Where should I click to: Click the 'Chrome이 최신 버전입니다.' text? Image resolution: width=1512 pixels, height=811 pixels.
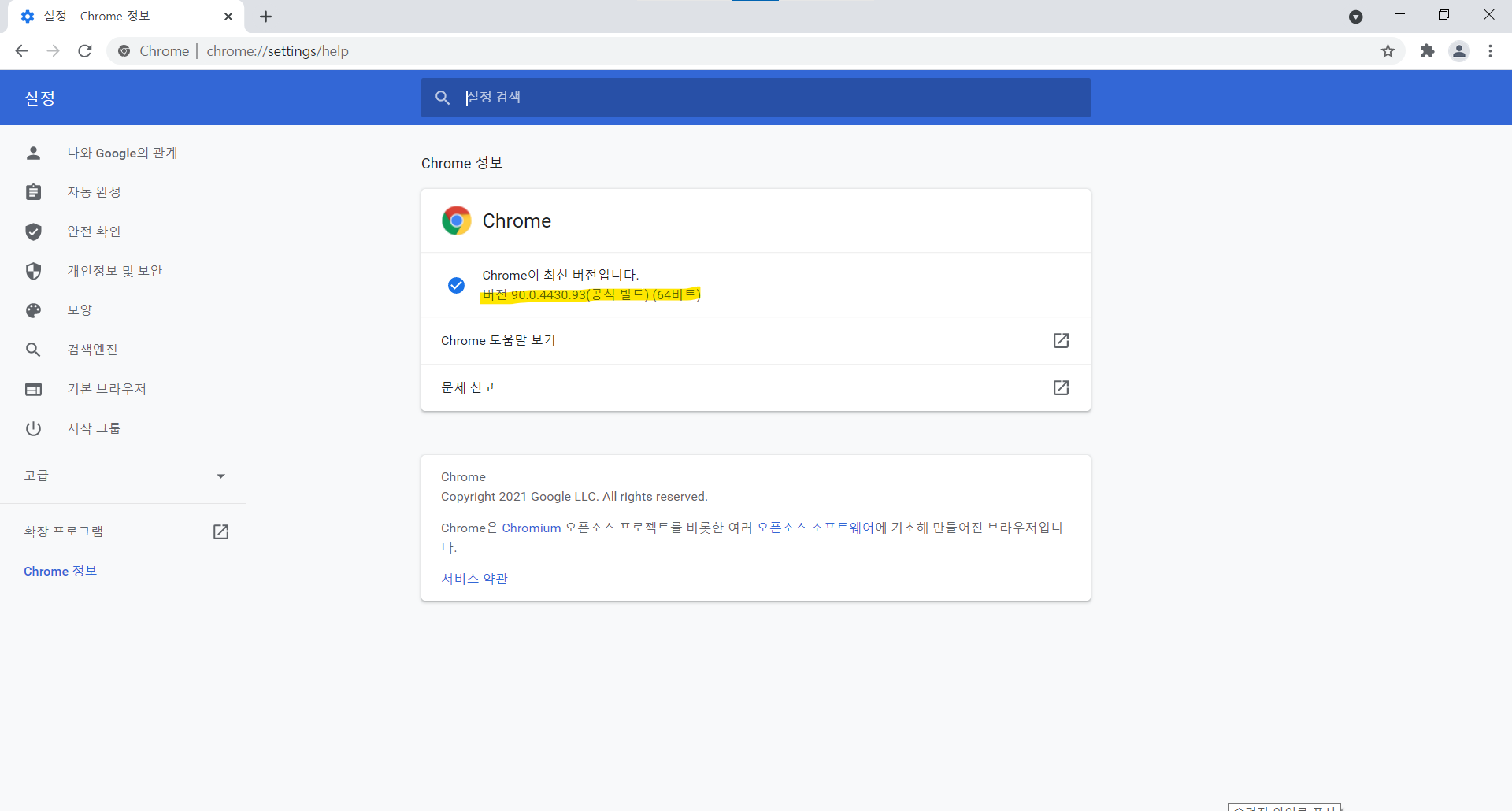[561, 275]
